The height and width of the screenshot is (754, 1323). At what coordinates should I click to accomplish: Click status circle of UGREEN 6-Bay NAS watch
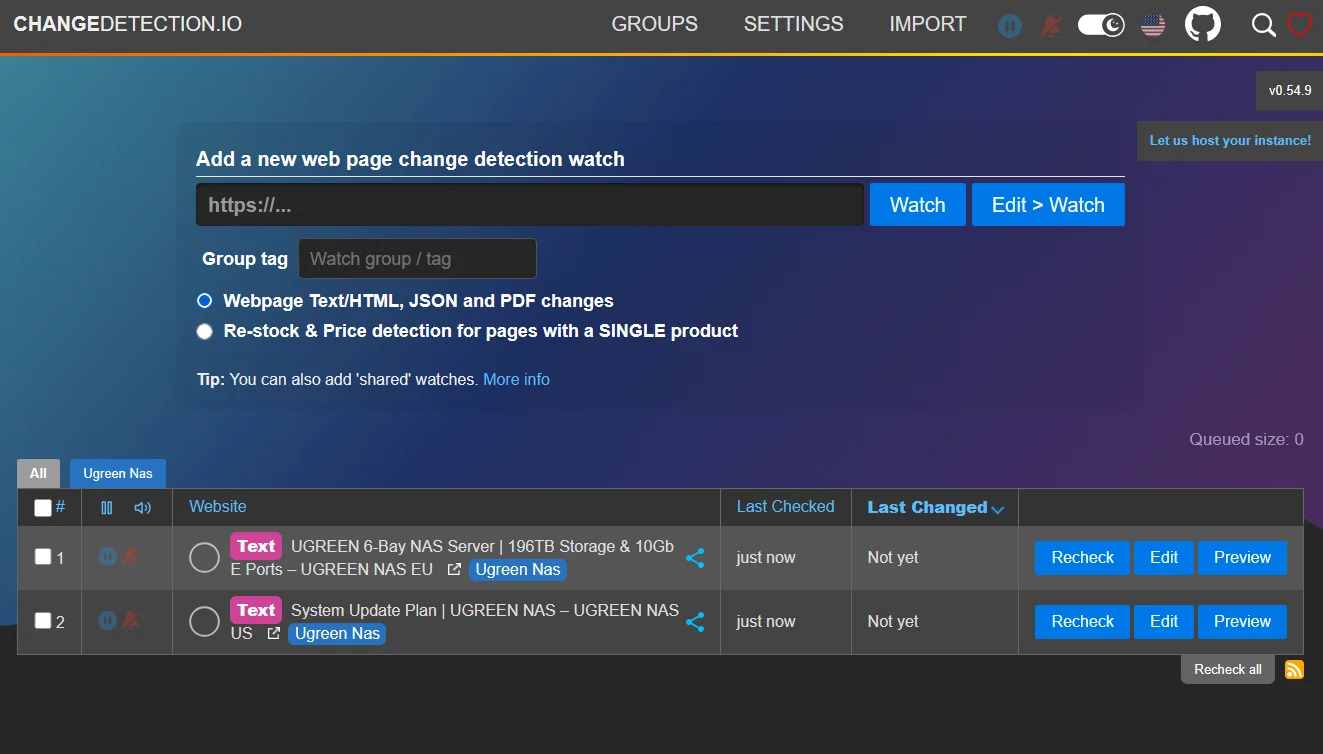pos(204,558)
